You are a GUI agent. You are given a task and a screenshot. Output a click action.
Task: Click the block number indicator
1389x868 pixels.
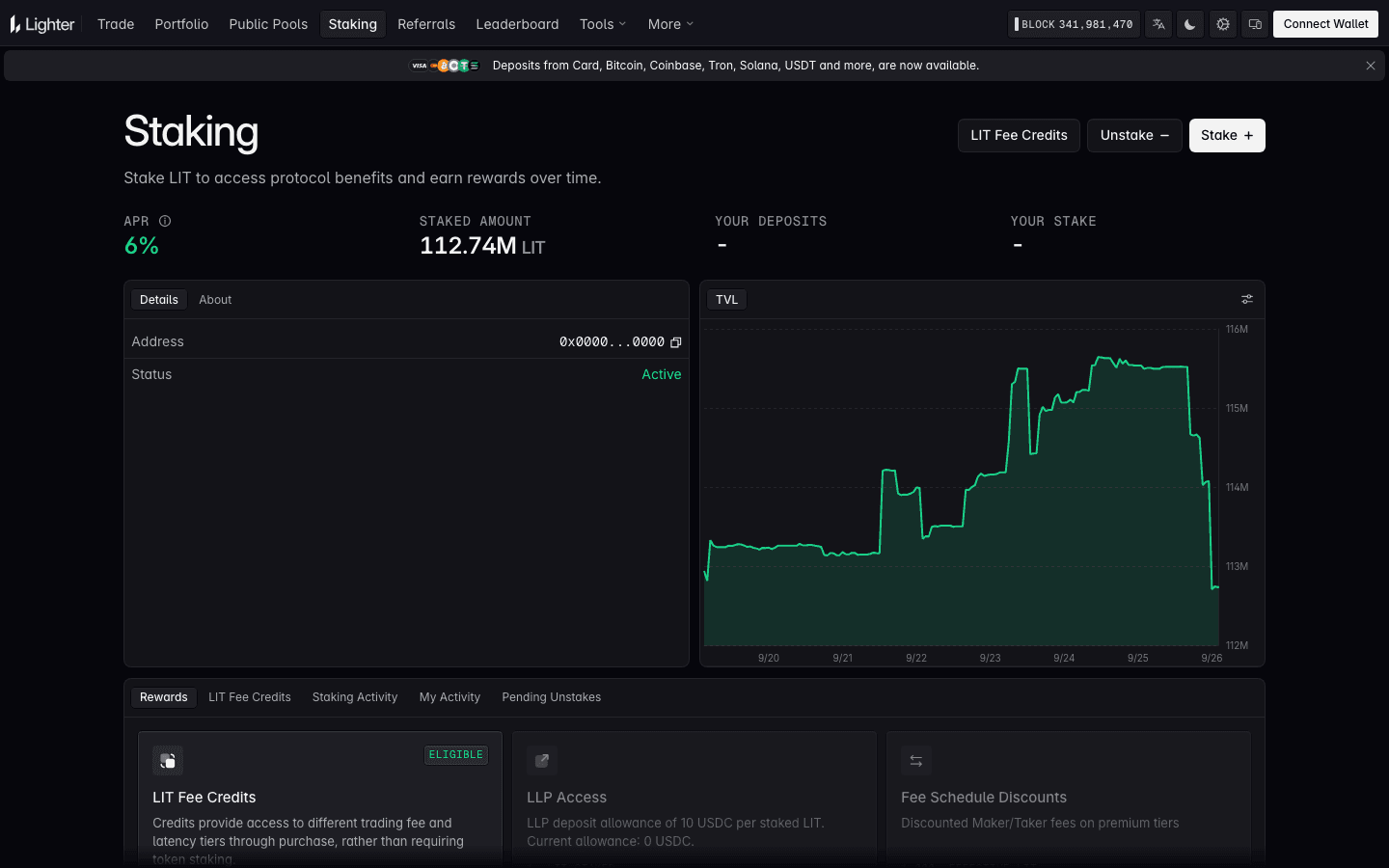tap(1074, 24)
